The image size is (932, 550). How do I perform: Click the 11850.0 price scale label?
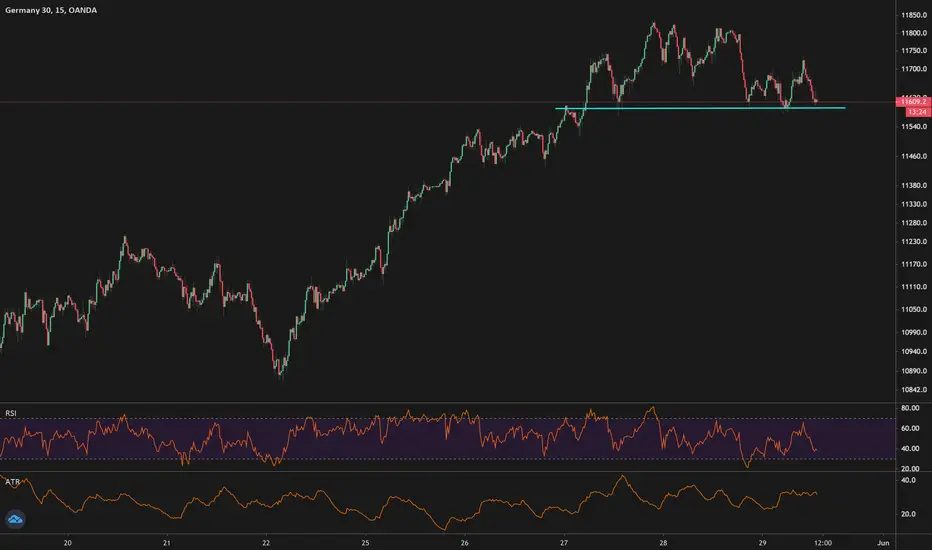coord(914,15)
